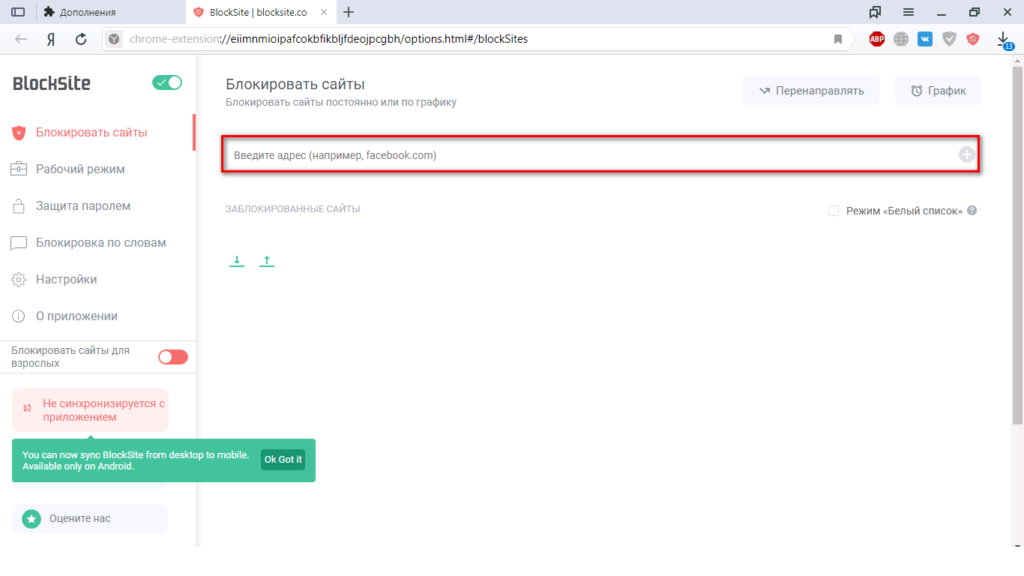
Task: Open the browser hamburger menu
Action: [x=908, y=12]
